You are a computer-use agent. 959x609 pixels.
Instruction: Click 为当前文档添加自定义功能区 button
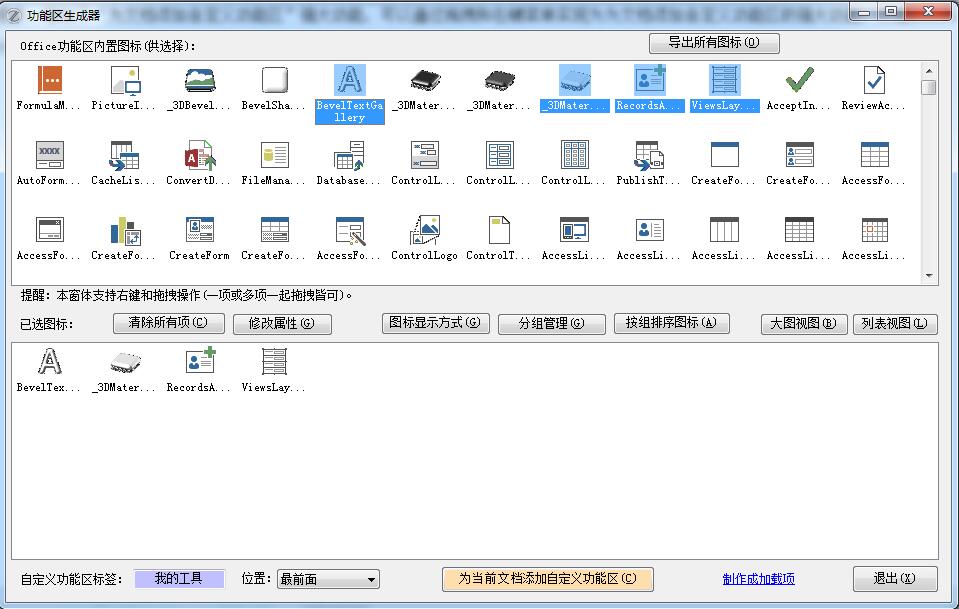click(547, 579)
